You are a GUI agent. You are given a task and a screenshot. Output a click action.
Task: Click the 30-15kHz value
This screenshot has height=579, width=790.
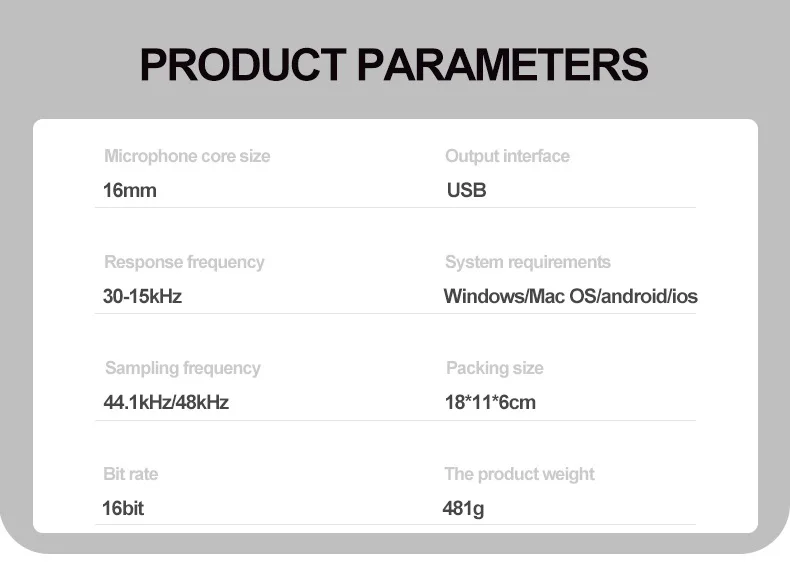[142, 296]
